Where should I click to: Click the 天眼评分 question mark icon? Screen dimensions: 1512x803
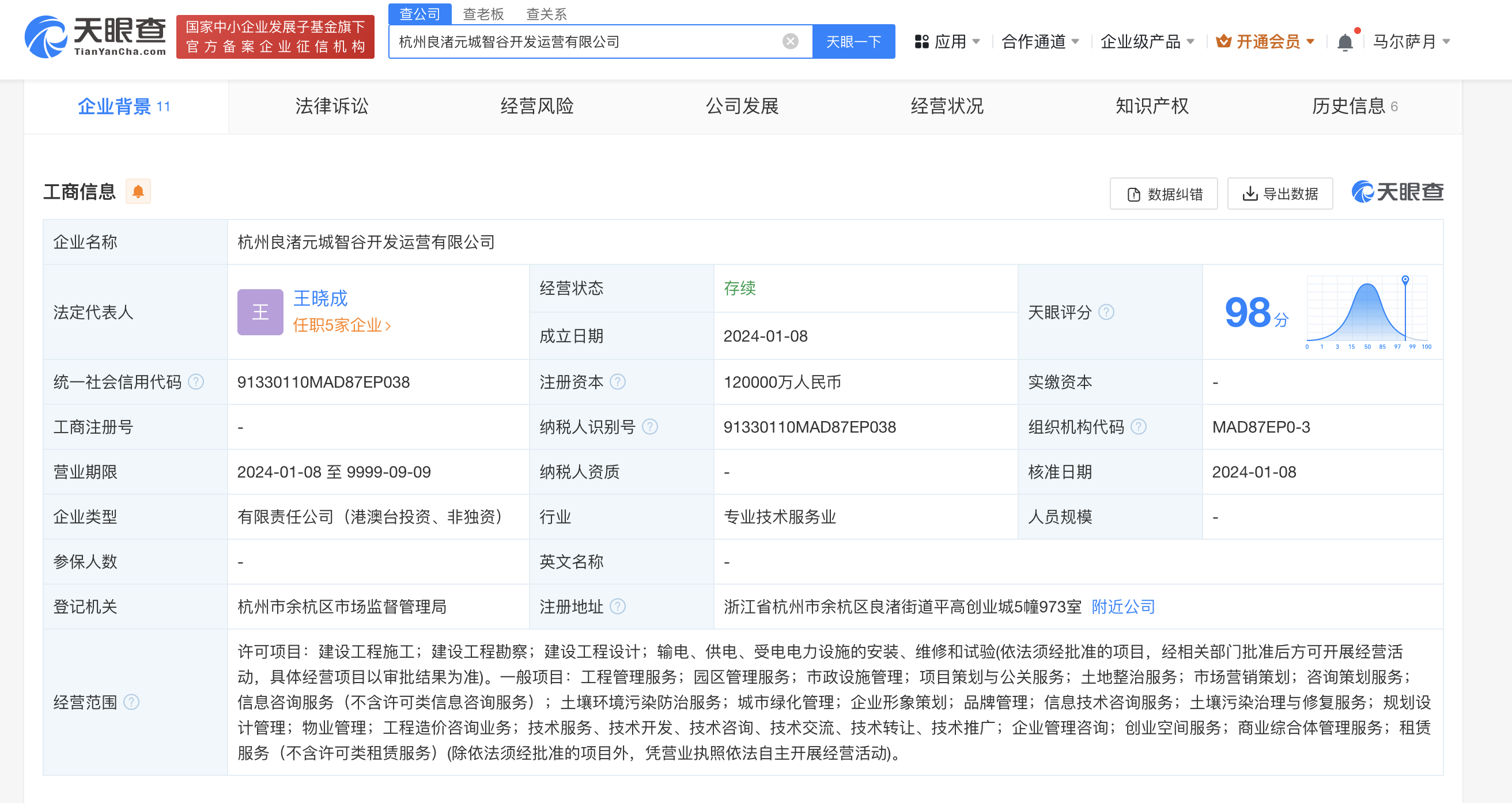pyautogui.click(x=1107, y=312)
